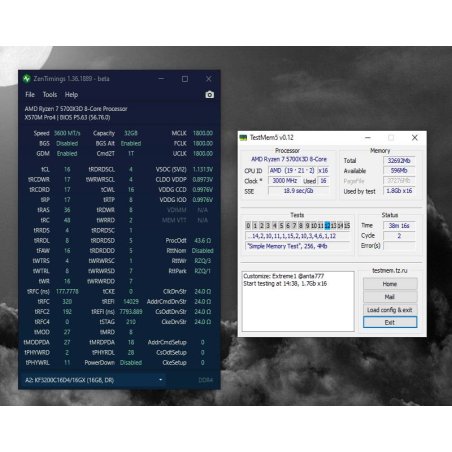
Task: Click the CPU ID AMD (19 · 21 · 2) field
Action: [x=292, y=171]
